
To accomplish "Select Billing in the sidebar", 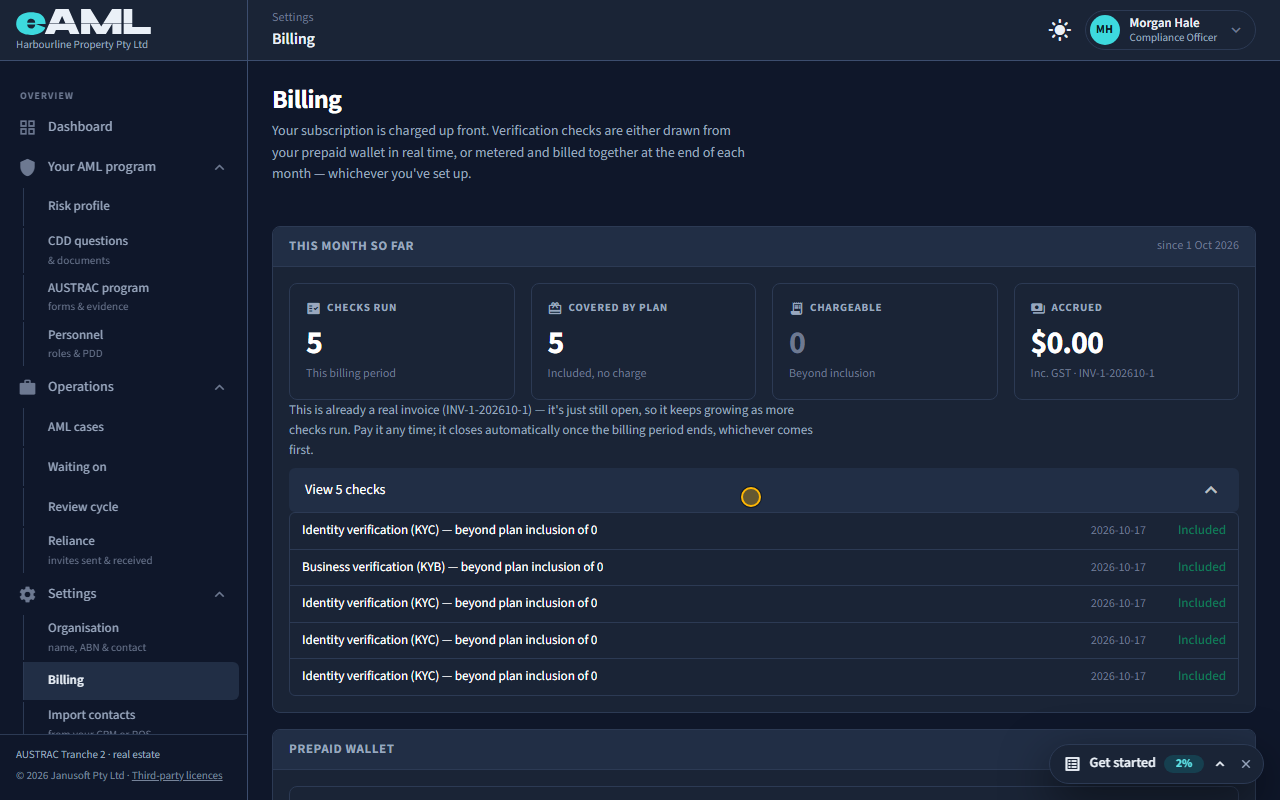I will tap(131, 680).
